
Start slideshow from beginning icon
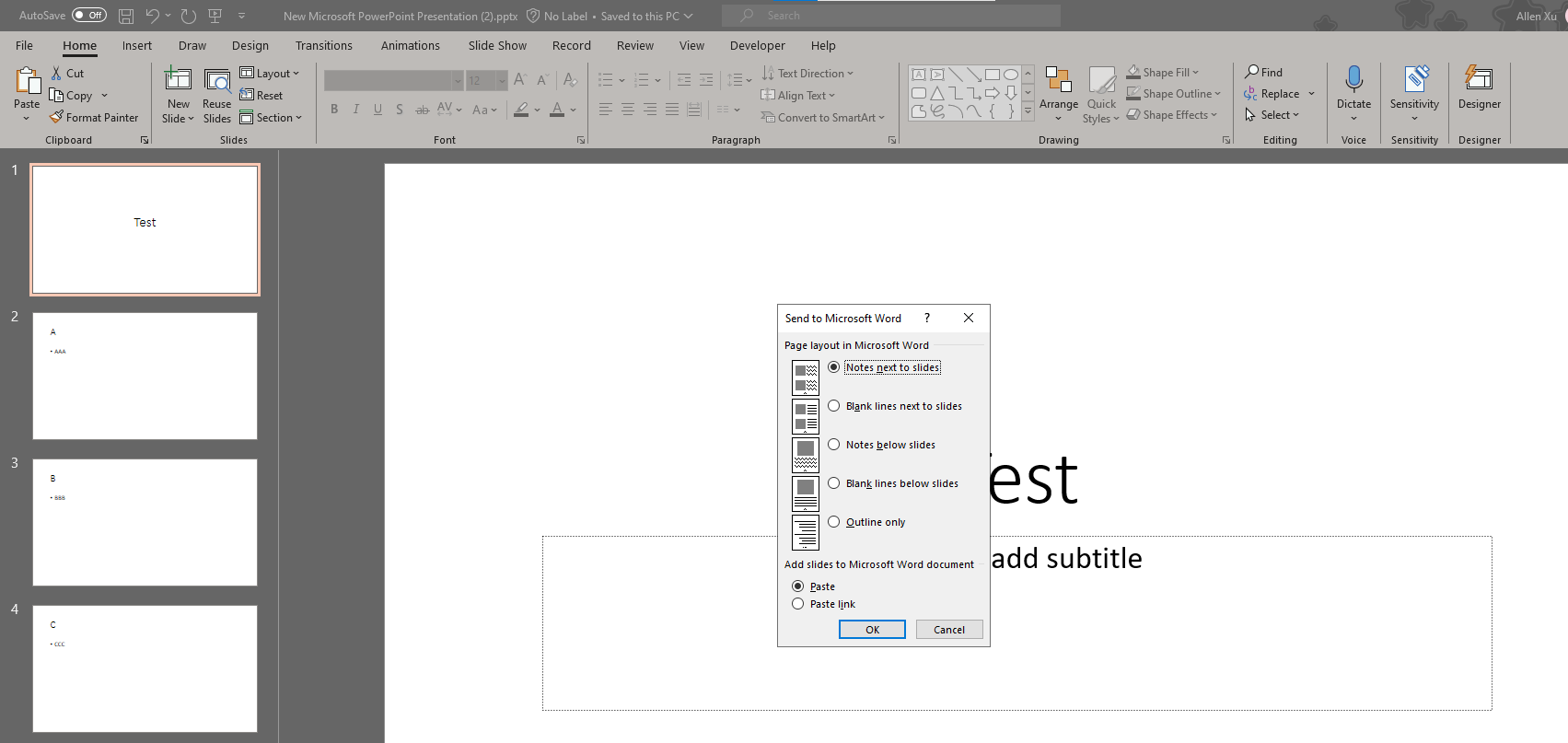pos(215,16)
